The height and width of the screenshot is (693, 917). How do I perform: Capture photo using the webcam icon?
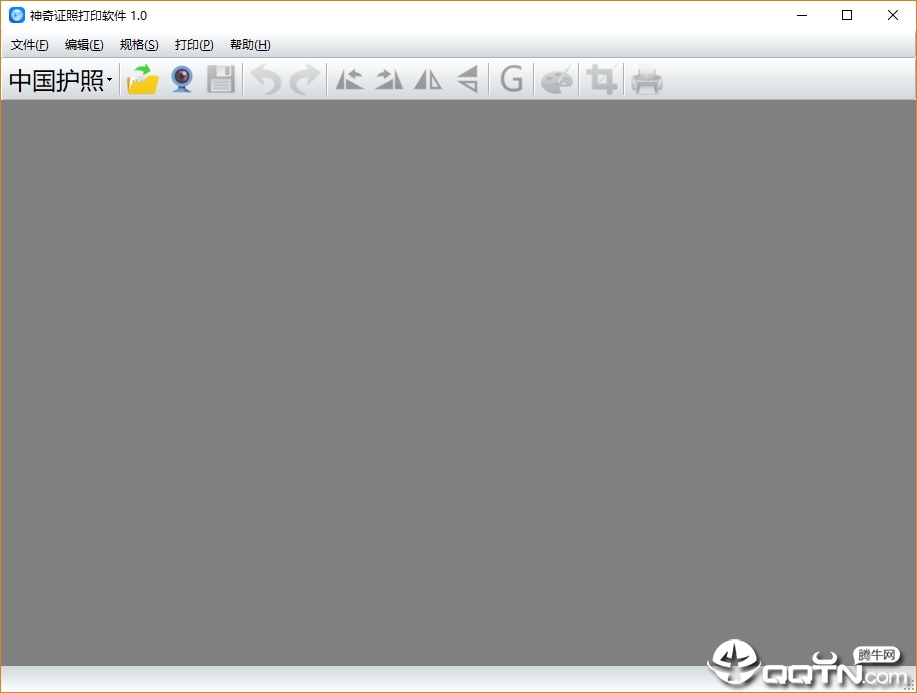[182, 80]
